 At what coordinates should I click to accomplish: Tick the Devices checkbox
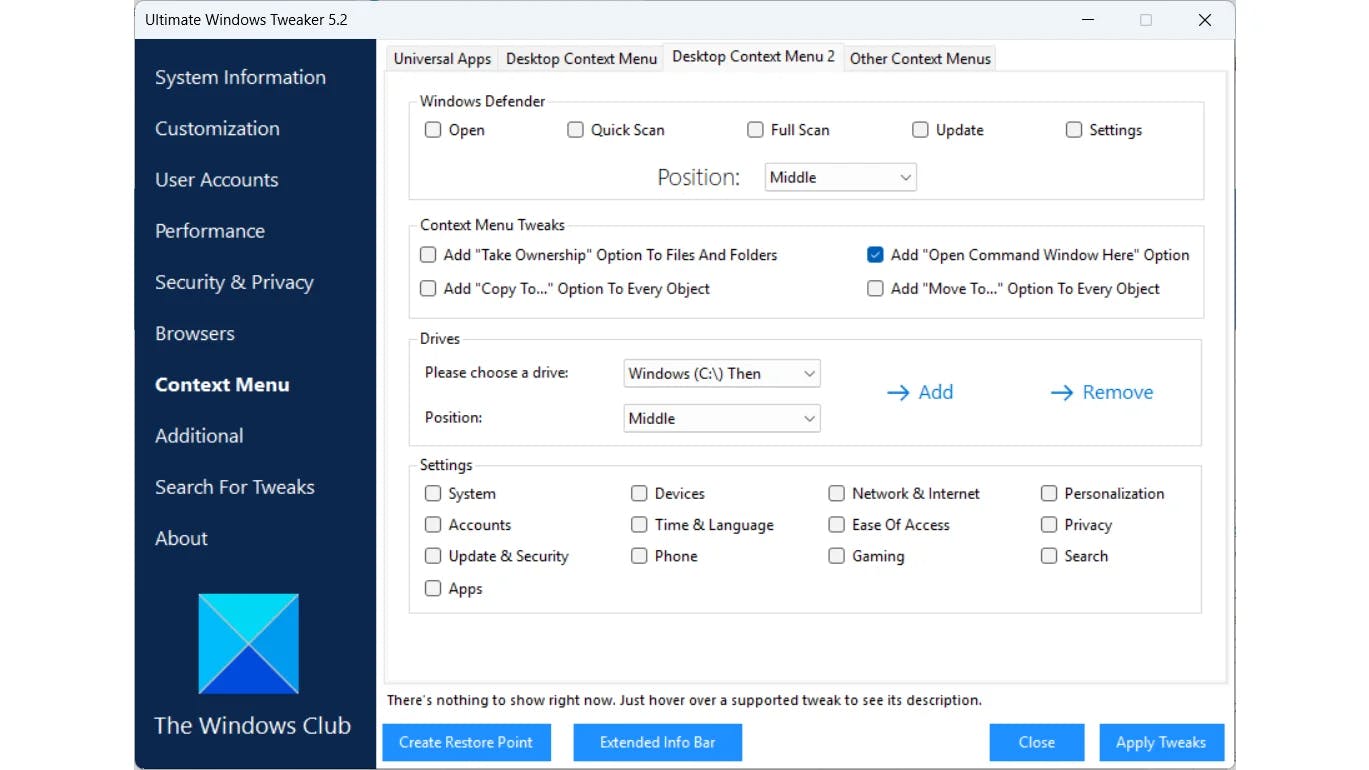pyautogui.click(x=639, y=493)
